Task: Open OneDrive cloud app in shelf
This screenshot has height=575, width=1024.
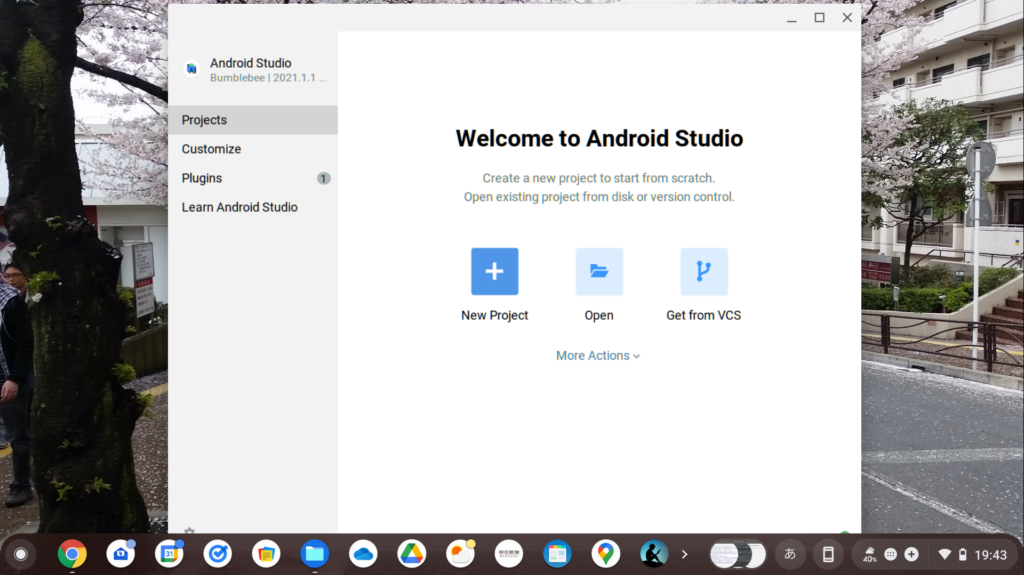Action: click(363, 554)
